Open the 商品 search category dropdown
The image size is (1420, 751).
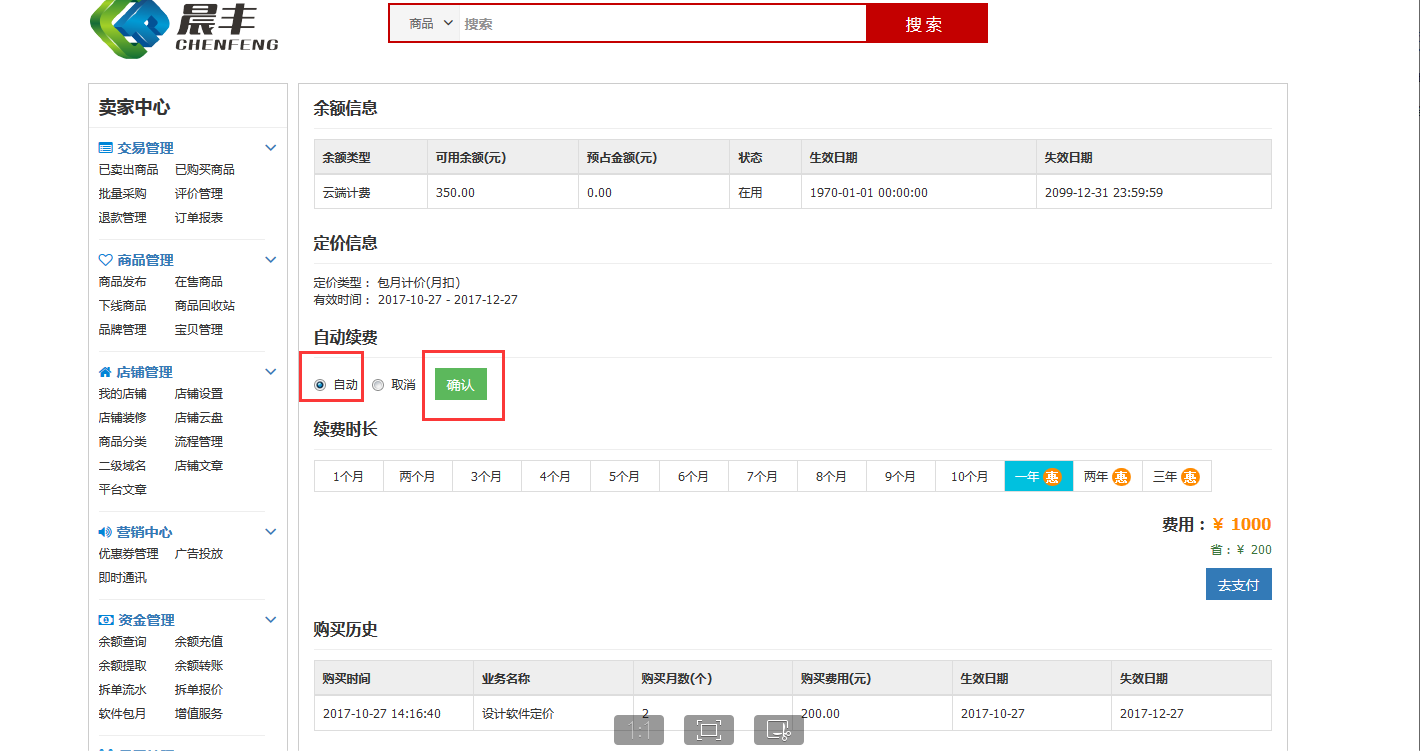[x=431, y=23]
